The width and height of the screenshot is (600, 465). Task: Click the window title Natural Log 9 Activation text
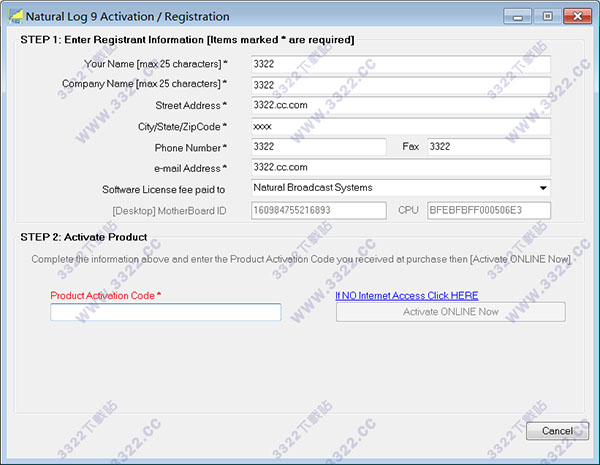(x=127, y=16)
